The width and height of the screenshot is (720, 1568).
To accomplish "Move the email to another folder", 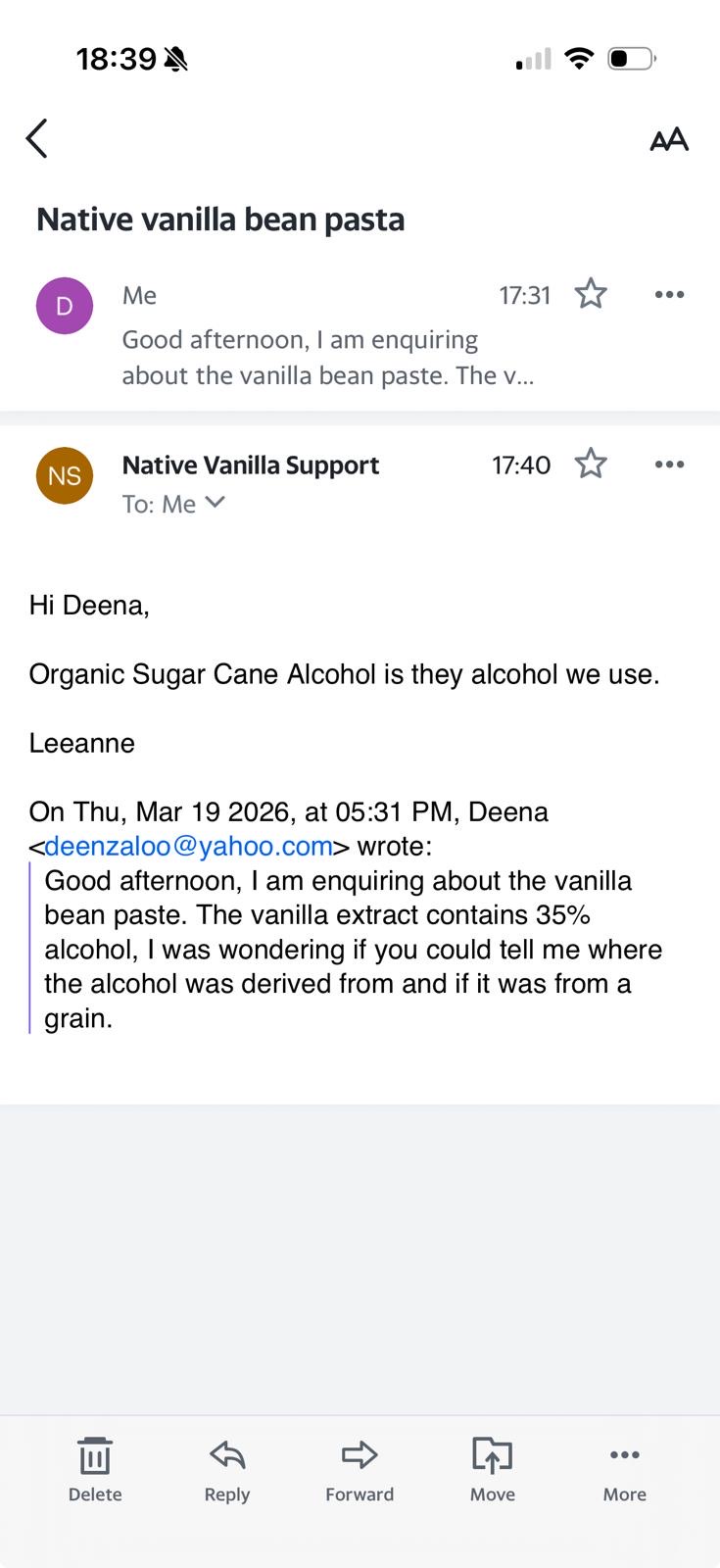I will (492, 1467).
